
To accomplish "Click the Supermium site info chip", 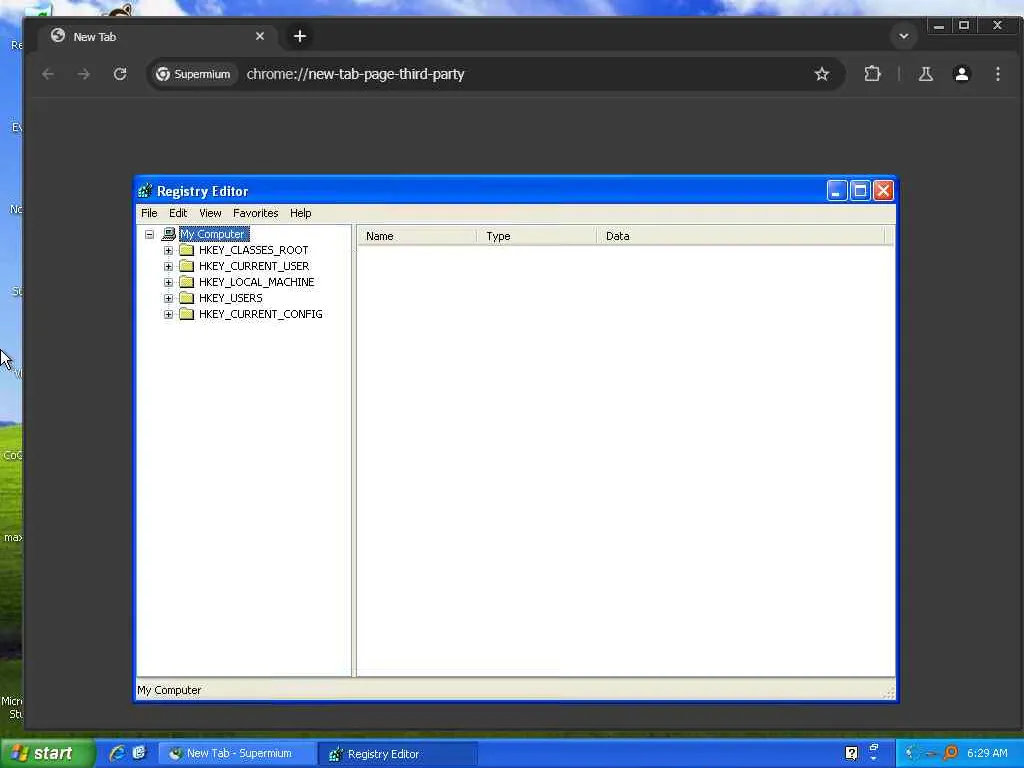I will 193,74.
